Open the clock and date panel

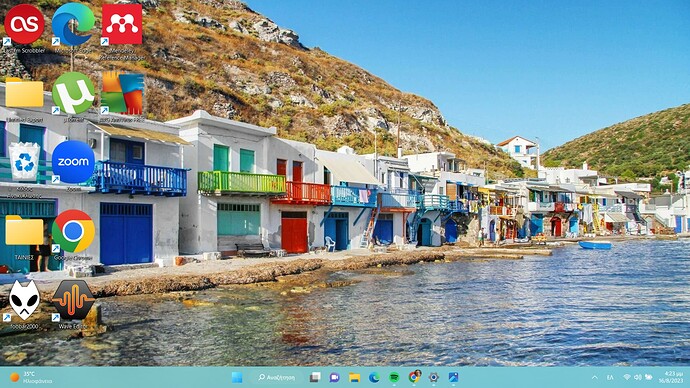point(671,377)
